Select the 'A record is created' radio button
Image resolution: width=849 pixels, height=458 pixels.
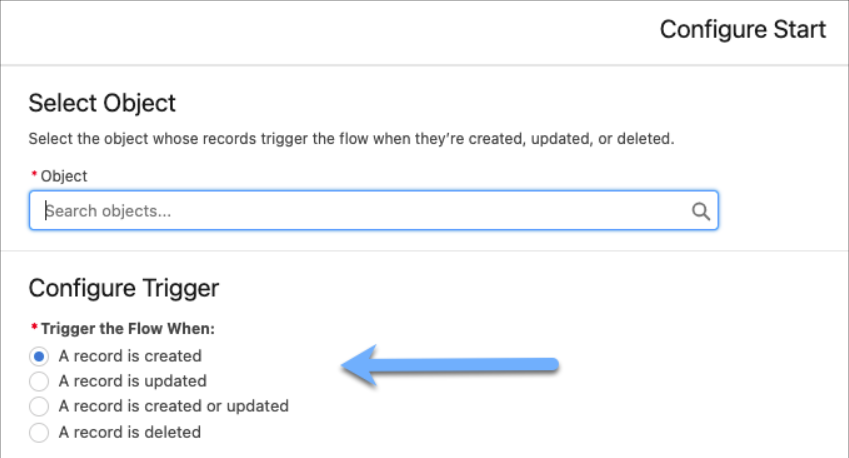click(x=39, y=356)
